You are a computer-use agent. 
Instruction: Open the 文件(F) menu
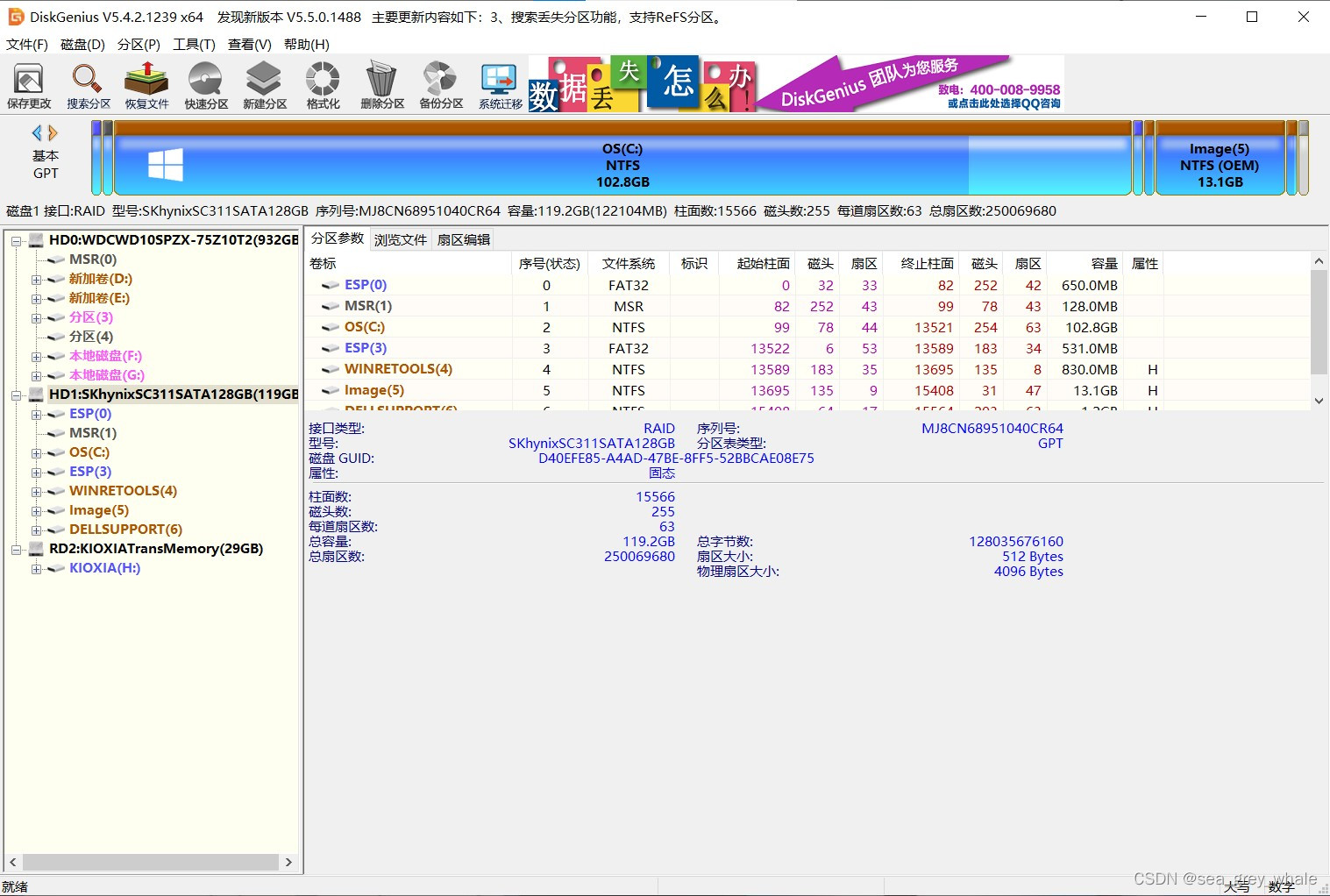(27, 45)
